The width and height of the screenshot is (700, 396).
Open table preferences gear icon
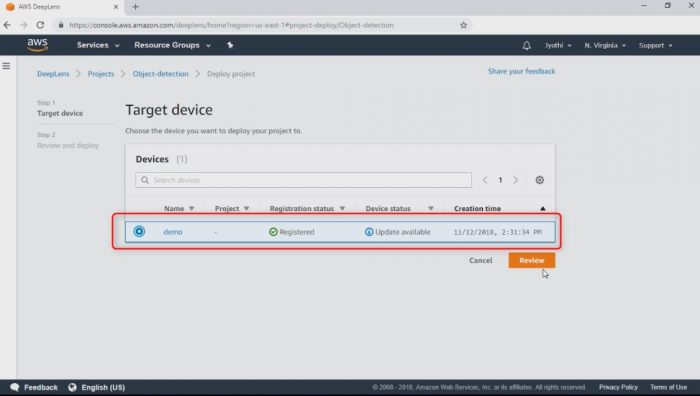tap(540, 180)
